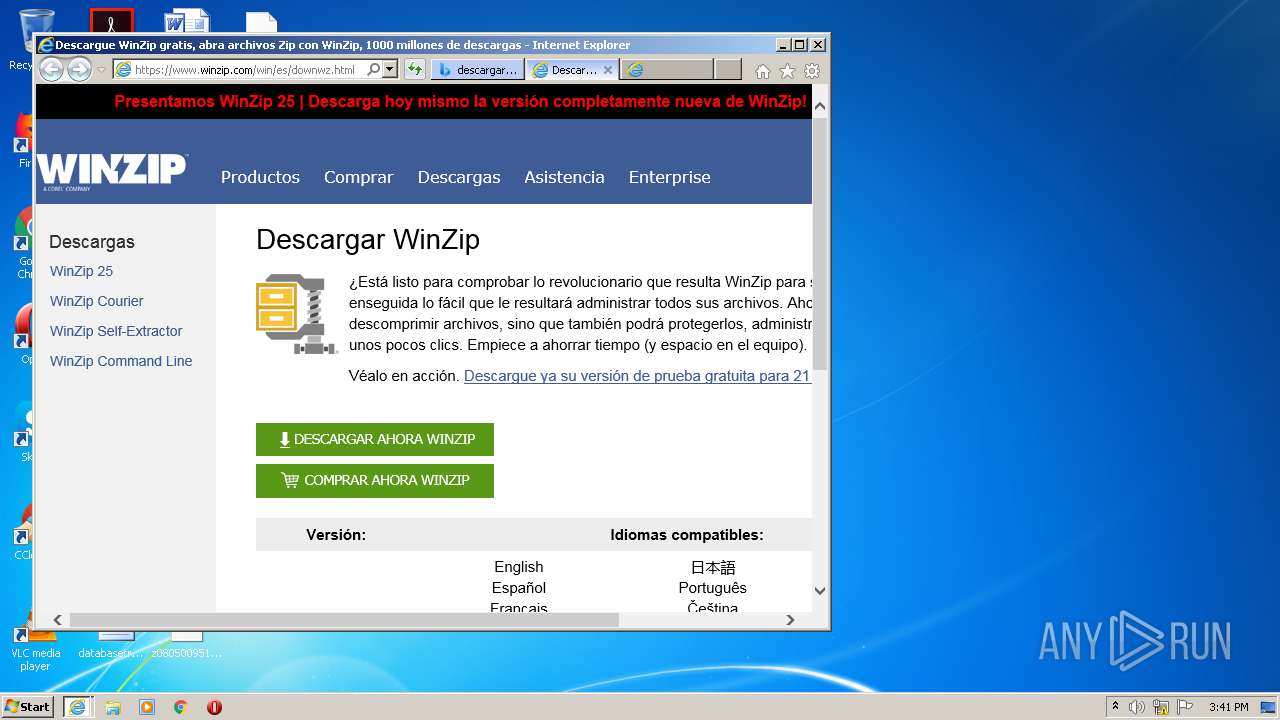Open the IE Home icon

coord(763,71)
